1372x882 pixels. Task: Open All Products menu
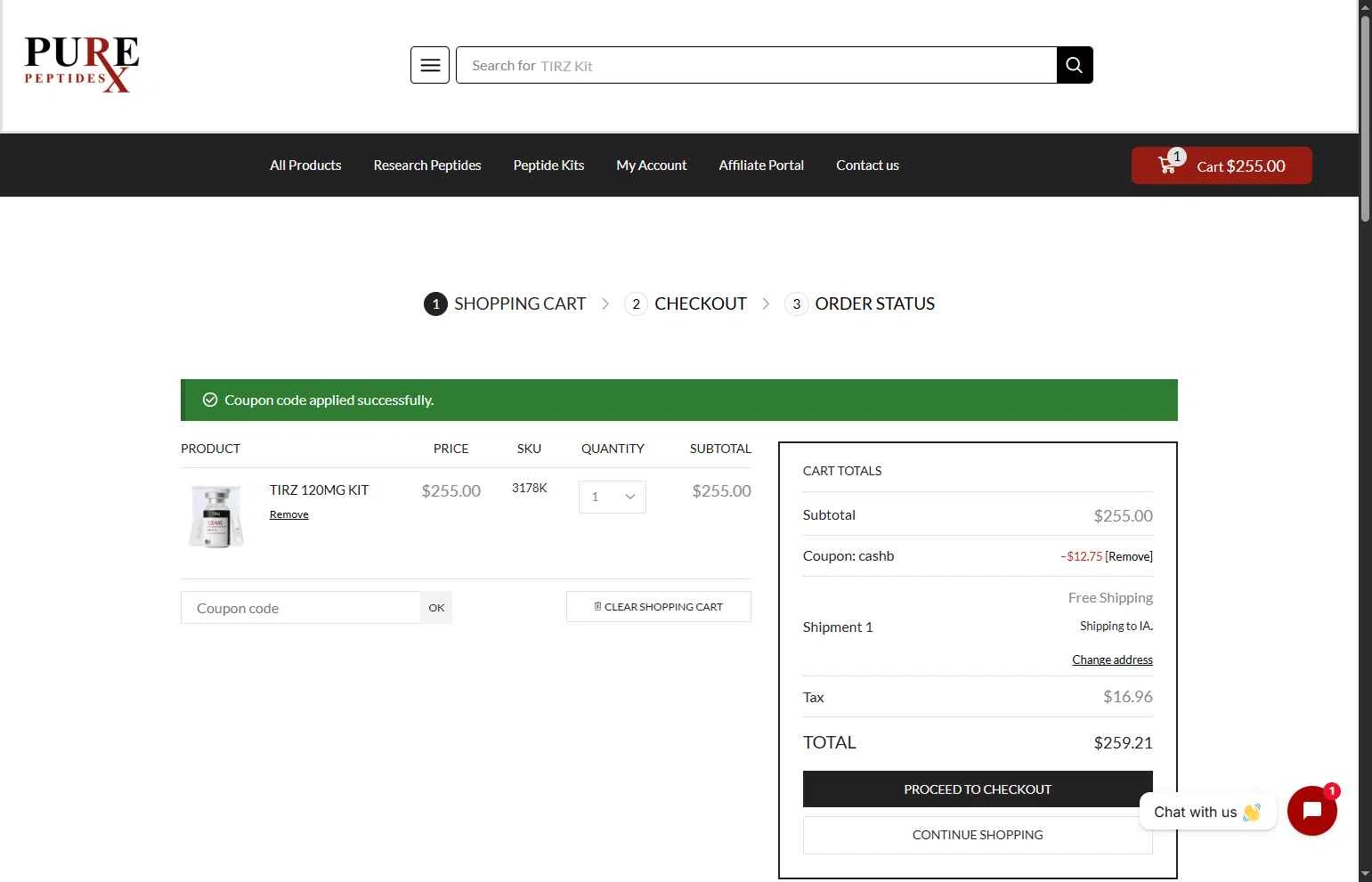click(x=305, y=166)
